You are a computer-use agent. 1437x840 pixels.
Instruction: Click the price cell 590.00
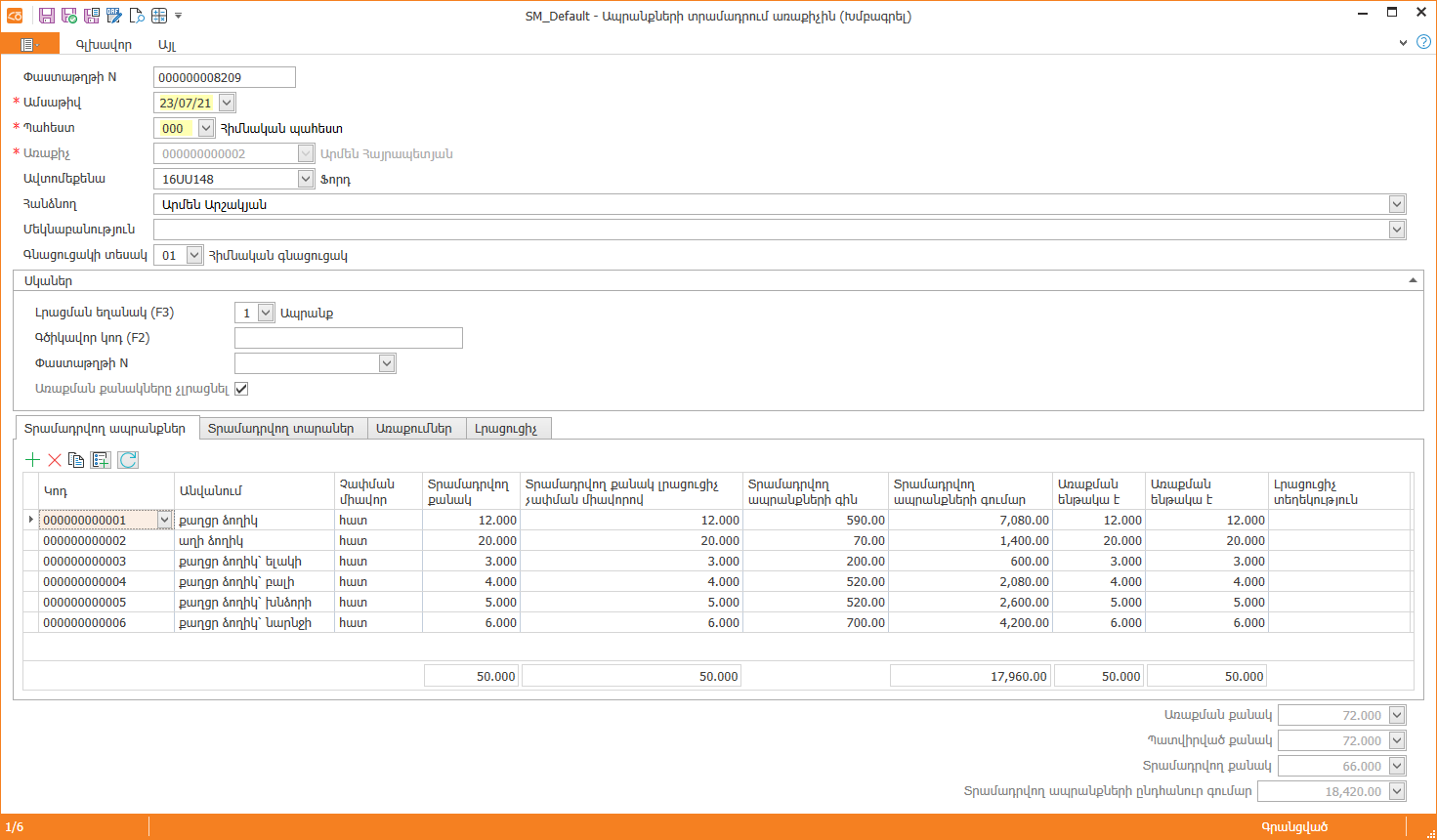point(816,521)
